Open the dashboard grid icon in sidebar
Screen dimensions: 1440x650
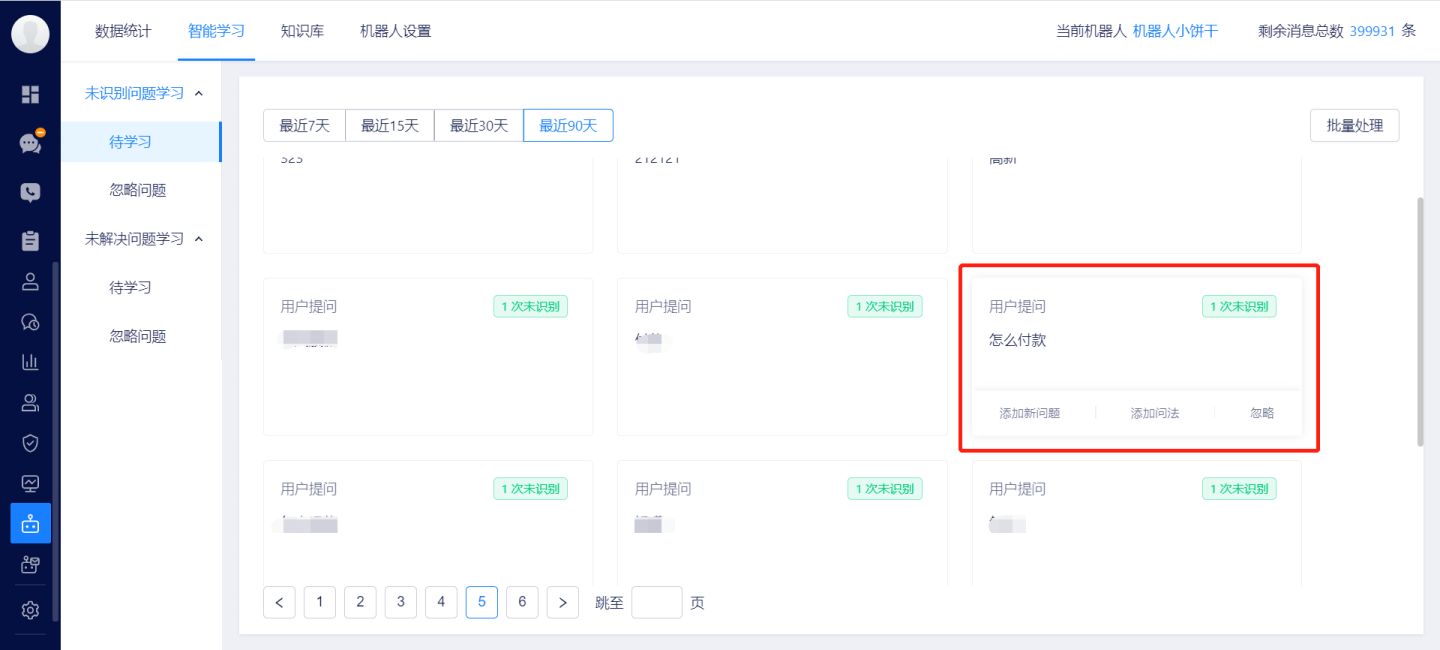coord(30,94)
